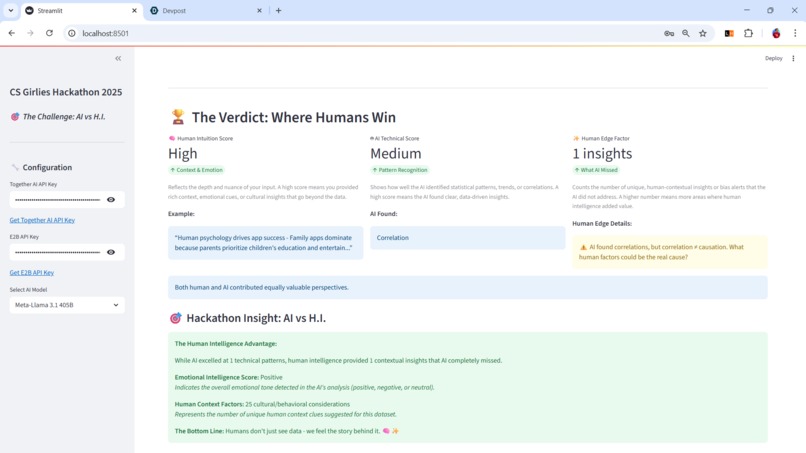Close the Streamlit tab
Image resolution: width=806 pixels, height=453 pixels.
click(134, 11)
